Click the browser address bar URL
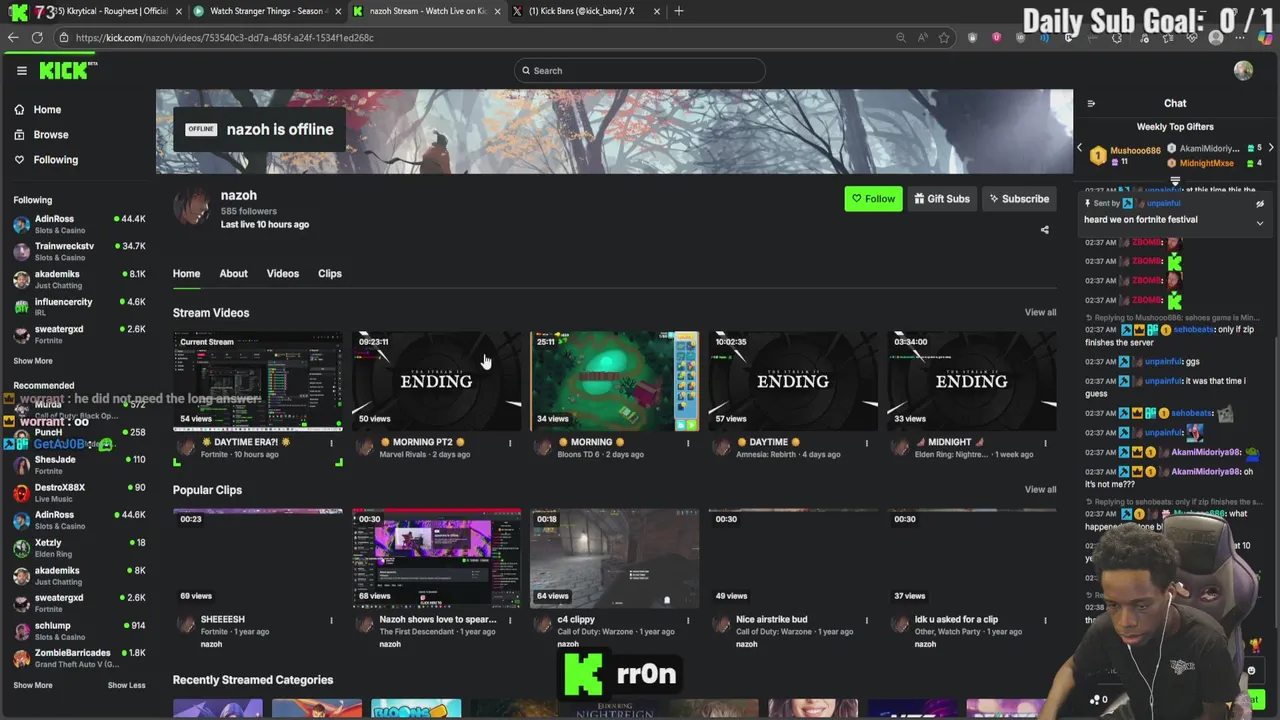The width and height of the screenshot is (1280, 720). (x=224, y=38)
